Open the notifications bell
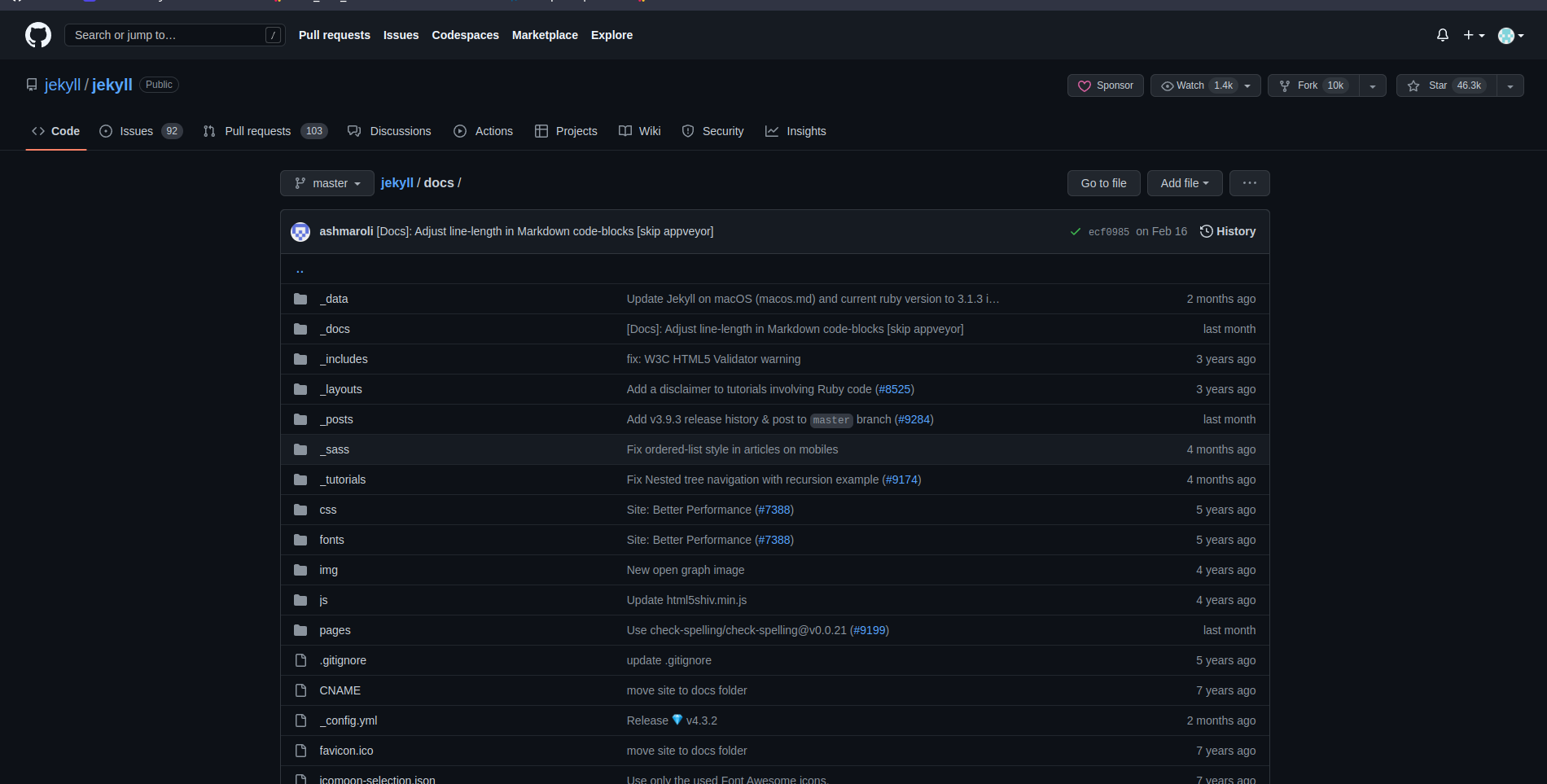This screenshot has width=1547, height=784. click(x=1441, y=35)
